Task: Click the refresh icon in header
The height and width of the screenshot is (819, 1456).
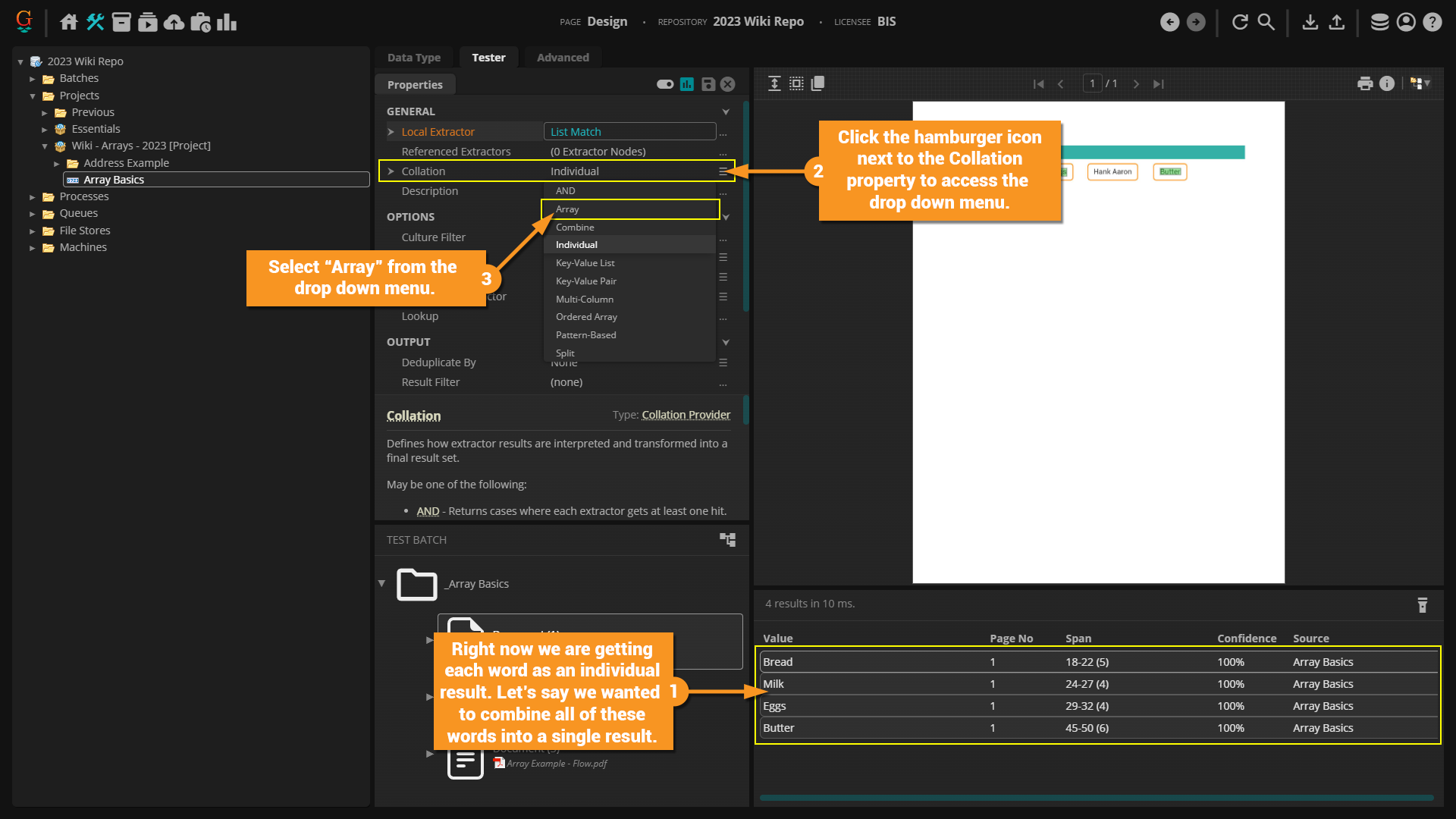Action: coord(1240,22)
